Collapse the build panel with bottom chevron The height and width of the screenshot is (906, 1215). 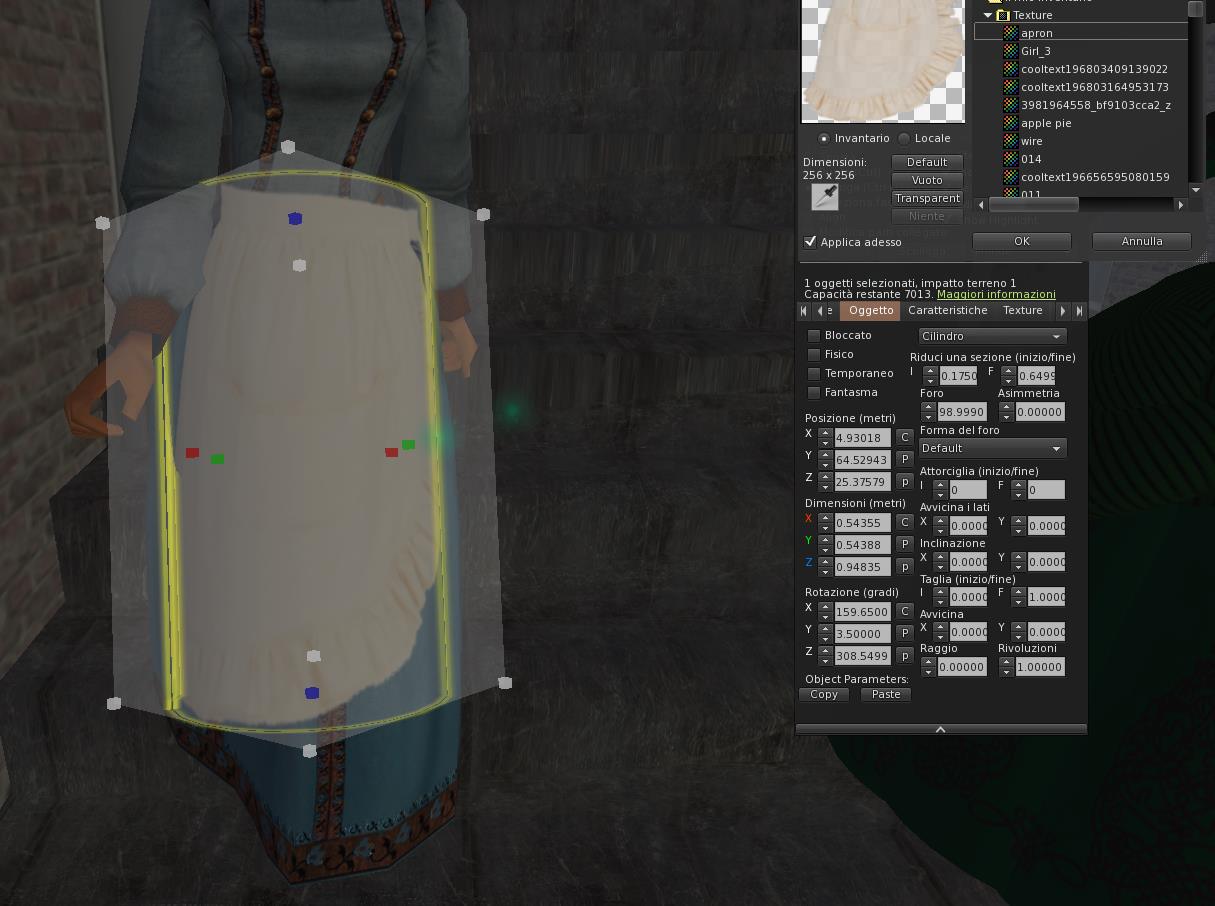point(941,730)
